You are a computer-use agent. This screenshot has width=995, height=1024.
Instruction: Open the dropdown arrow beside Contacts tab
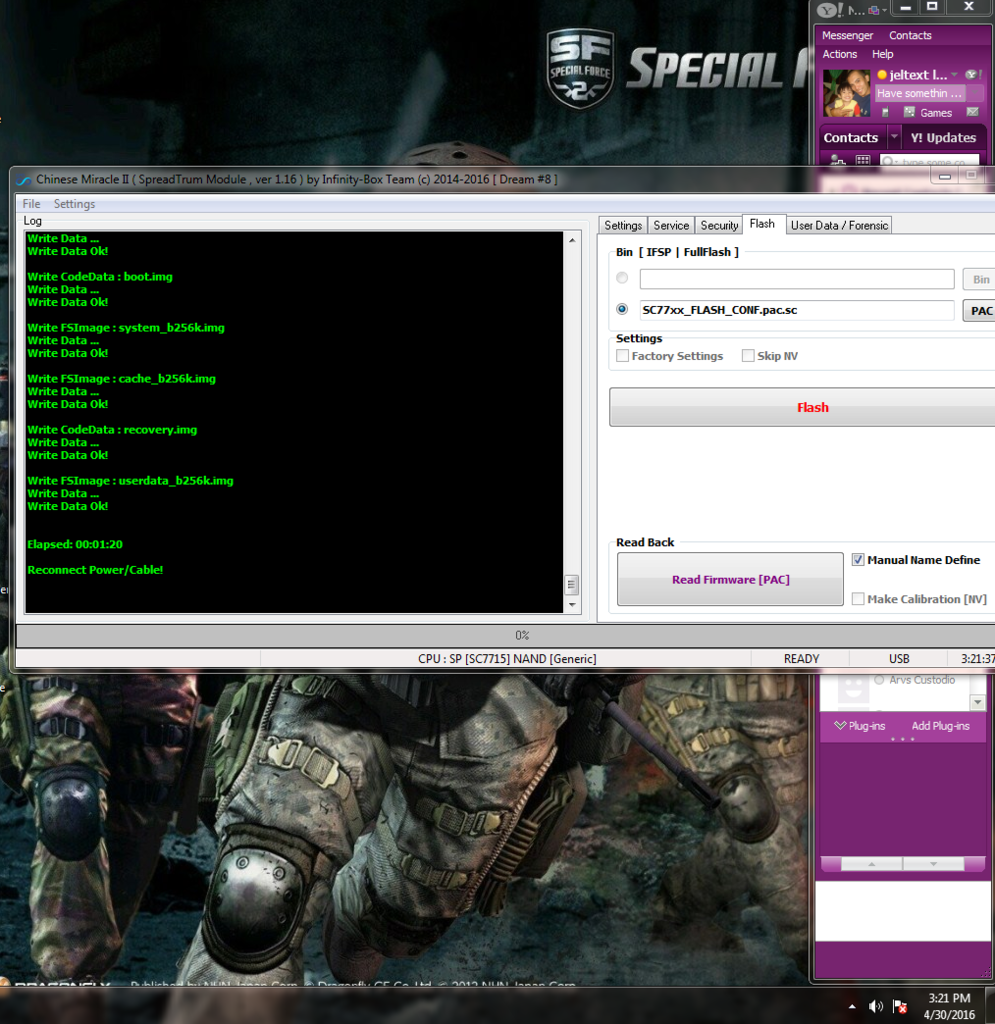coord(894,138)
